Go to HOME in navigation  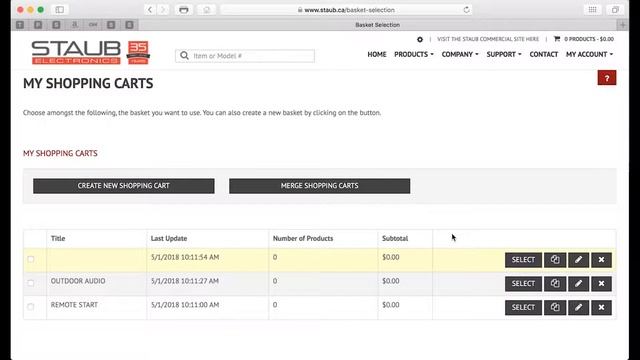coord(377,54)
